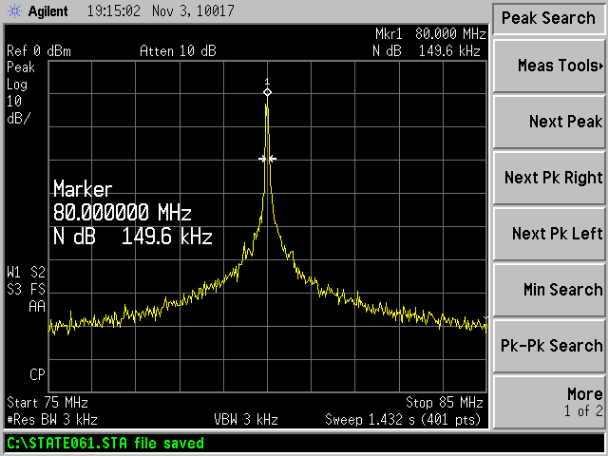
Task: Click the VBW 3 kHz setting
Action: click(x=246, y=417)
